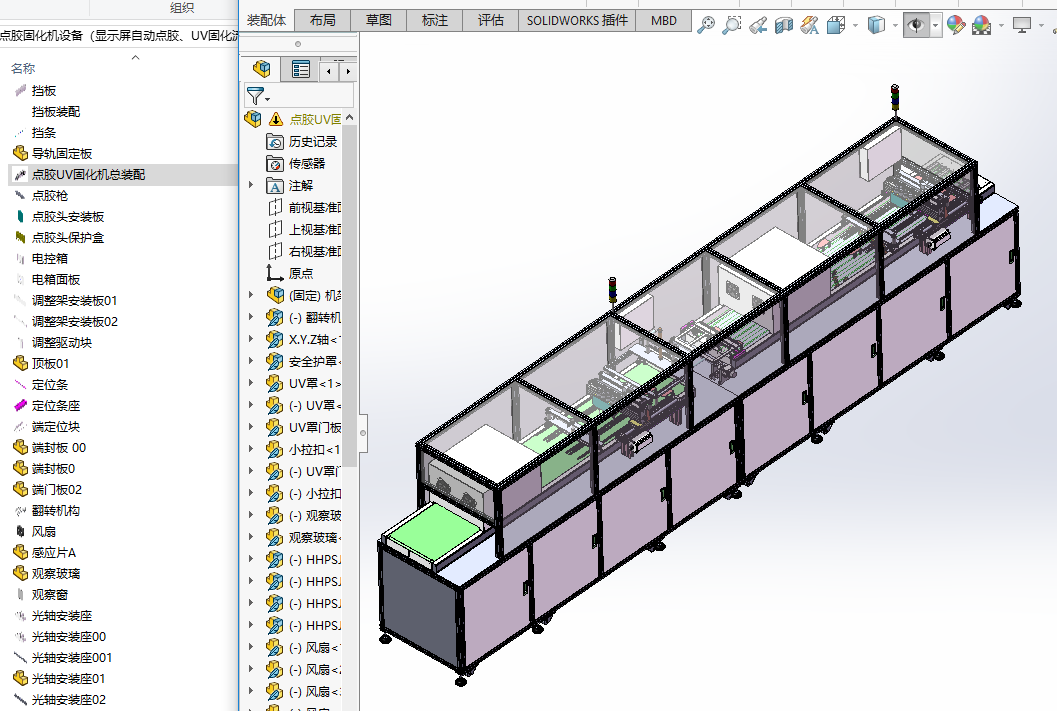Click the 观察玻璃 component icon without (-)

pos(274,537)
